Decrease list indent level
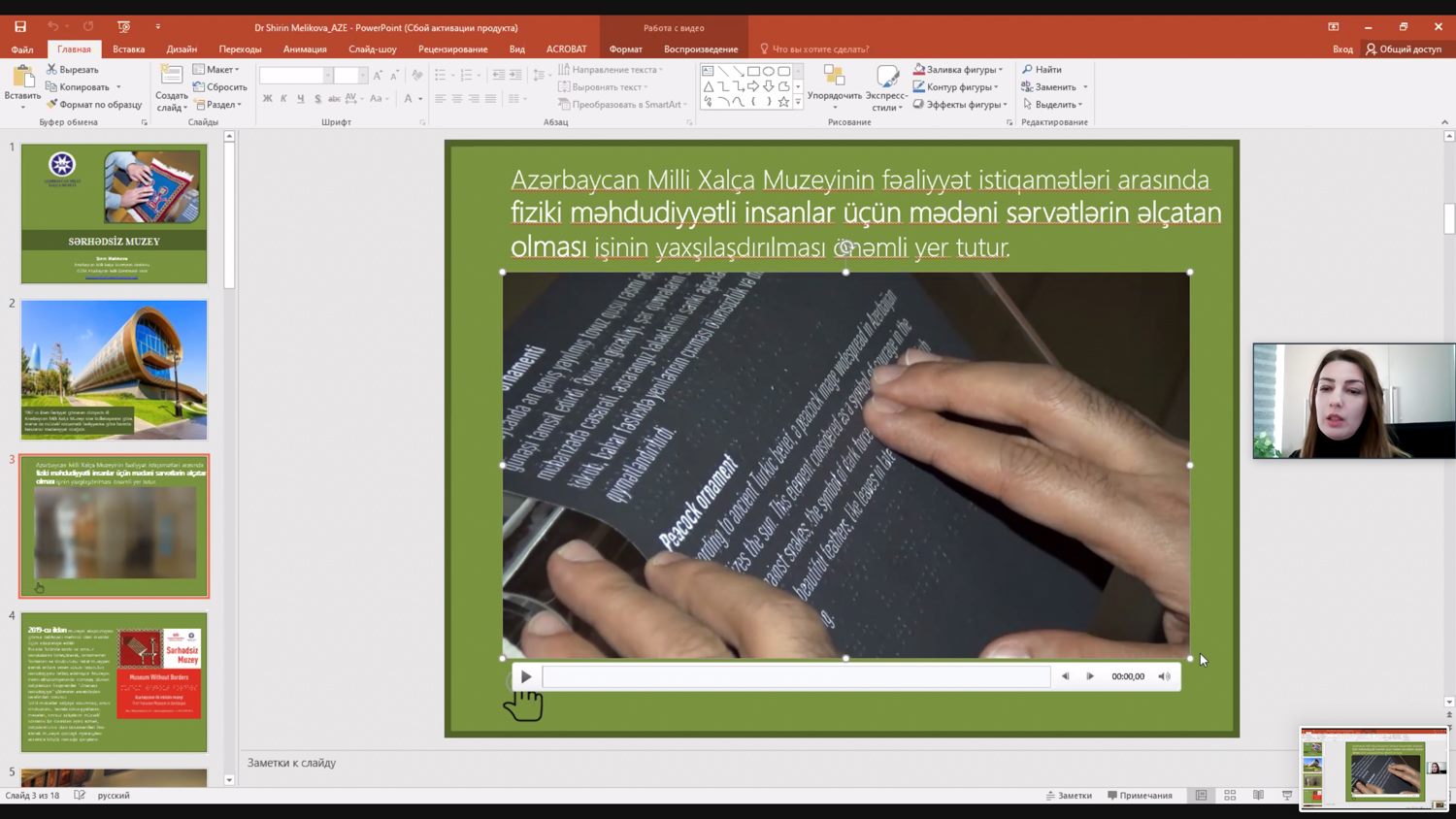This screenshot has height=819, width=1456. click(x=498, y=75)
